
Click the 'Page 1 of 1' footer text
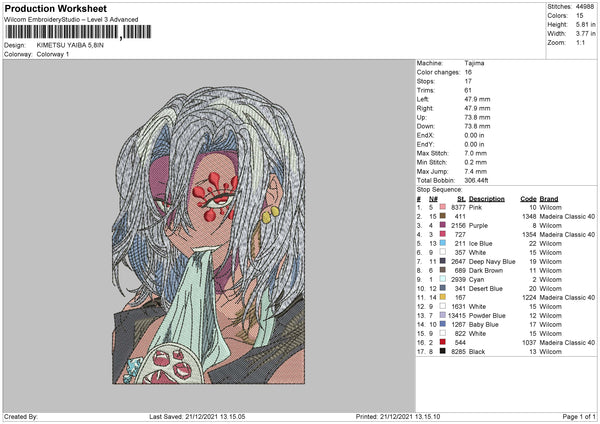pyautogui.click(x=579, y=416)
